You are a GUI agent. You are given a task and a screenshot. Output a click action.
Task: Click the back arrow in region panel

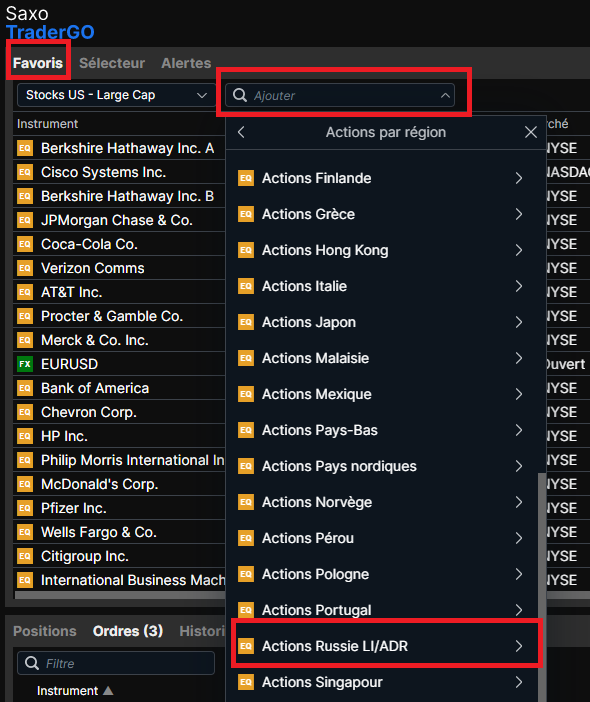tap(241, 132)
